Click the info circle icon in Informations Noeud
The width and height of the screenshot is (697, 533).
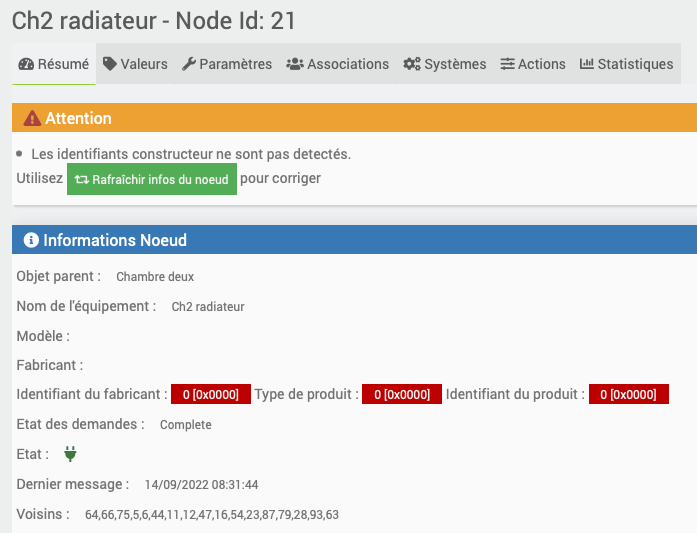tap(31, 241)
